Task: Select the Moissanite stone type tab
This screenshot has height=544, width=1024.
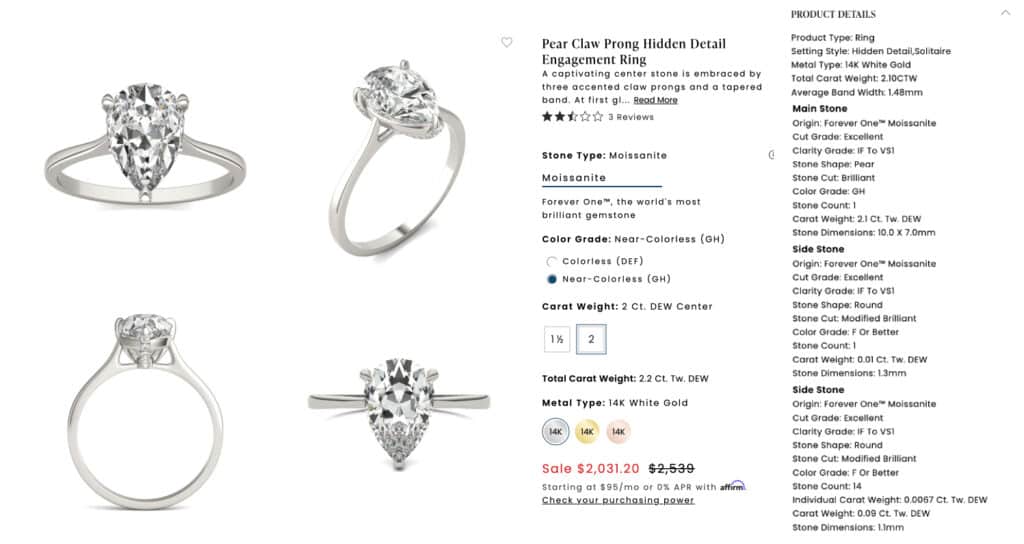Action: point(574,178)
